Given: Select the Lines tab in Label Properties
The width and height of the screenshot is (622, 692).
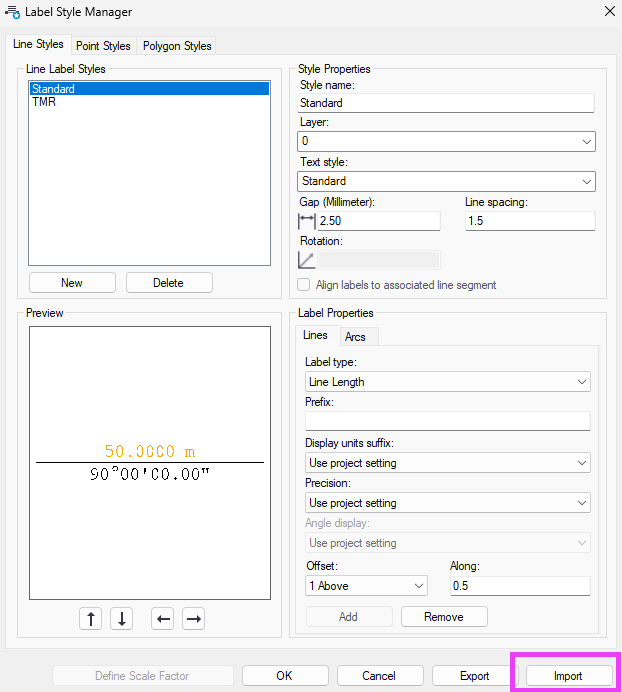Looking at the screenshot, I should click(315, 335).
